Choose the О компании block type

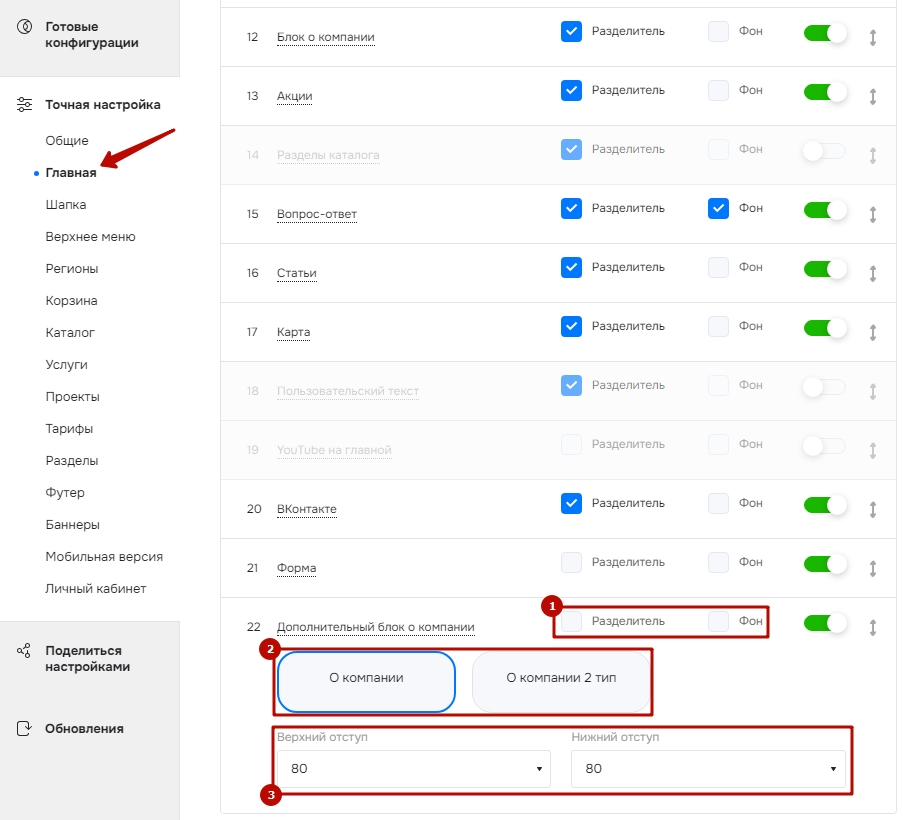(366, 682)
